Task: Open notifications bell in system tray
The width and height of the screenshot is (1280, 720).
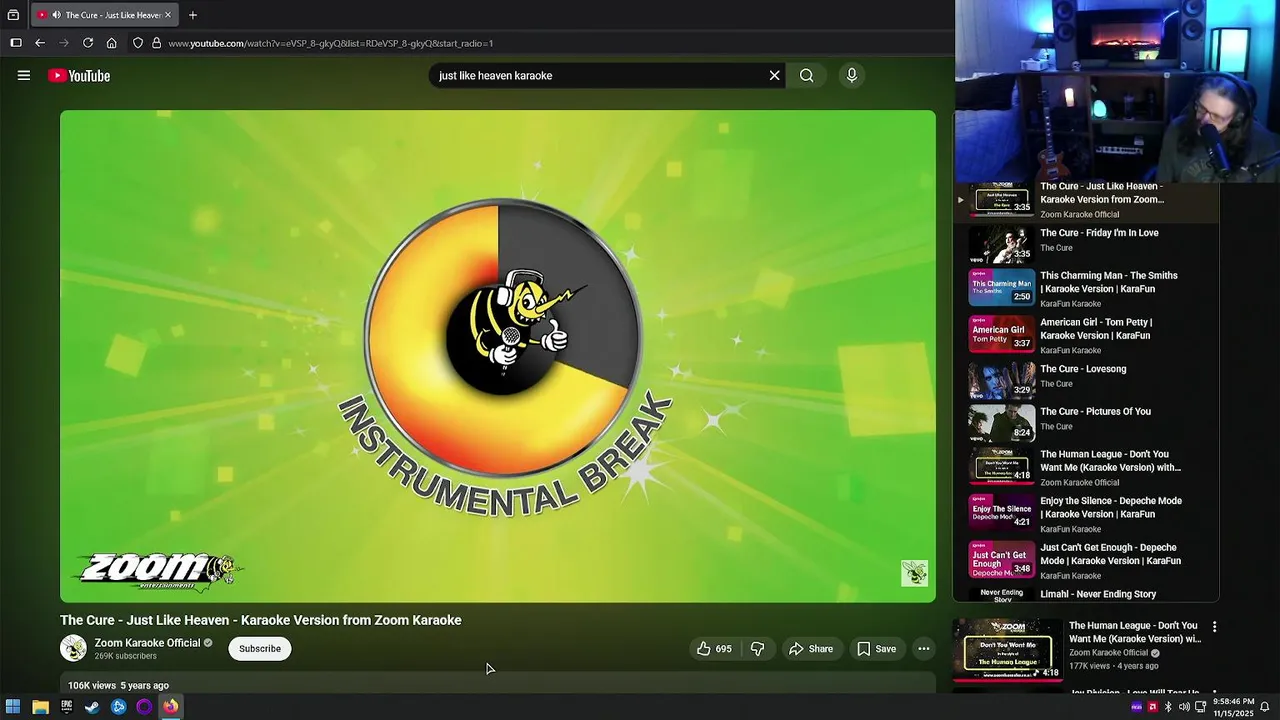Action: pyautogui.click(x=1264, y=707)
